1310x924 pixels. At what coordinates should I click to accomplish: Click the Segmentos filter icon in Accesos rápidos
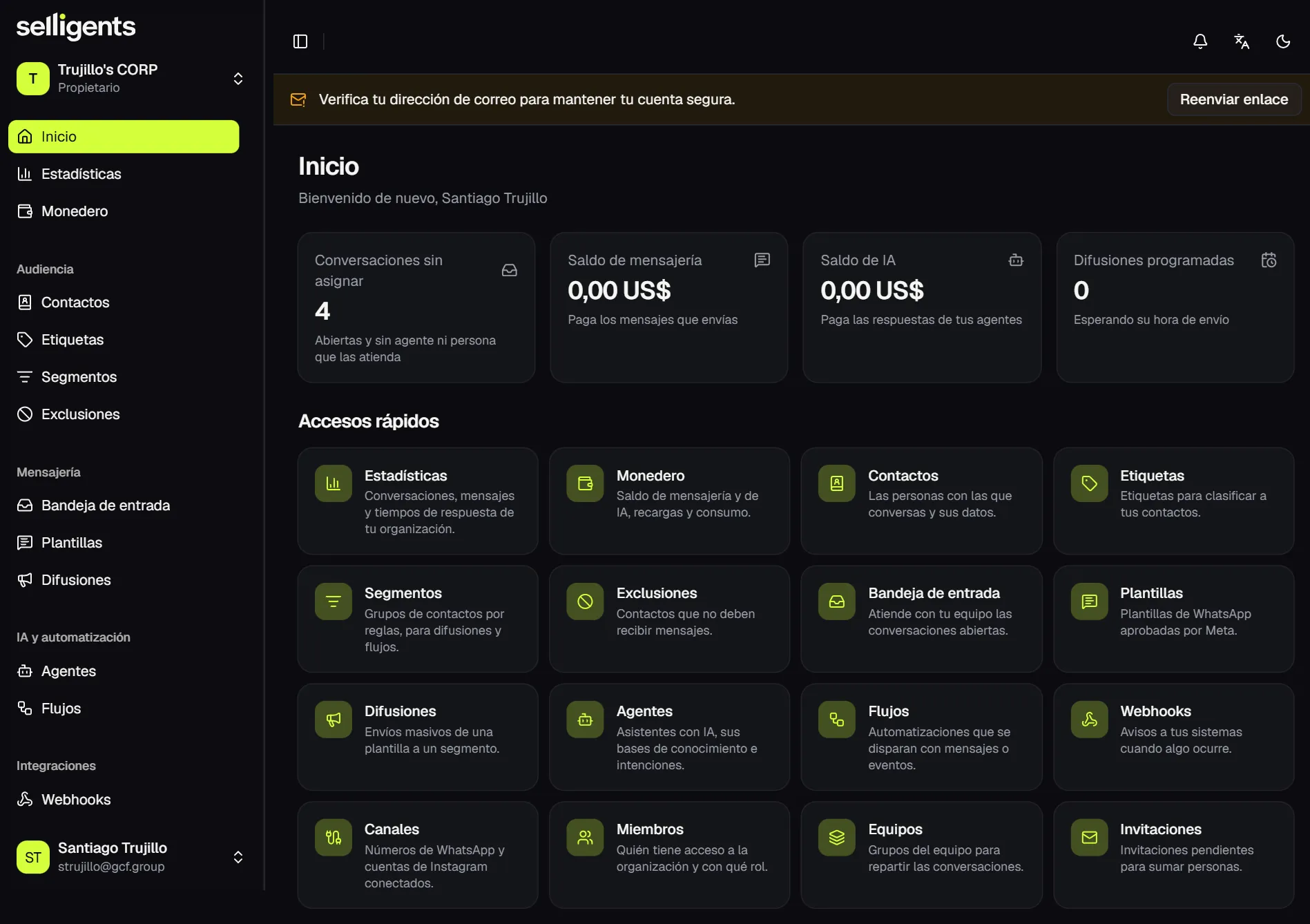click(x=334, y=601)
